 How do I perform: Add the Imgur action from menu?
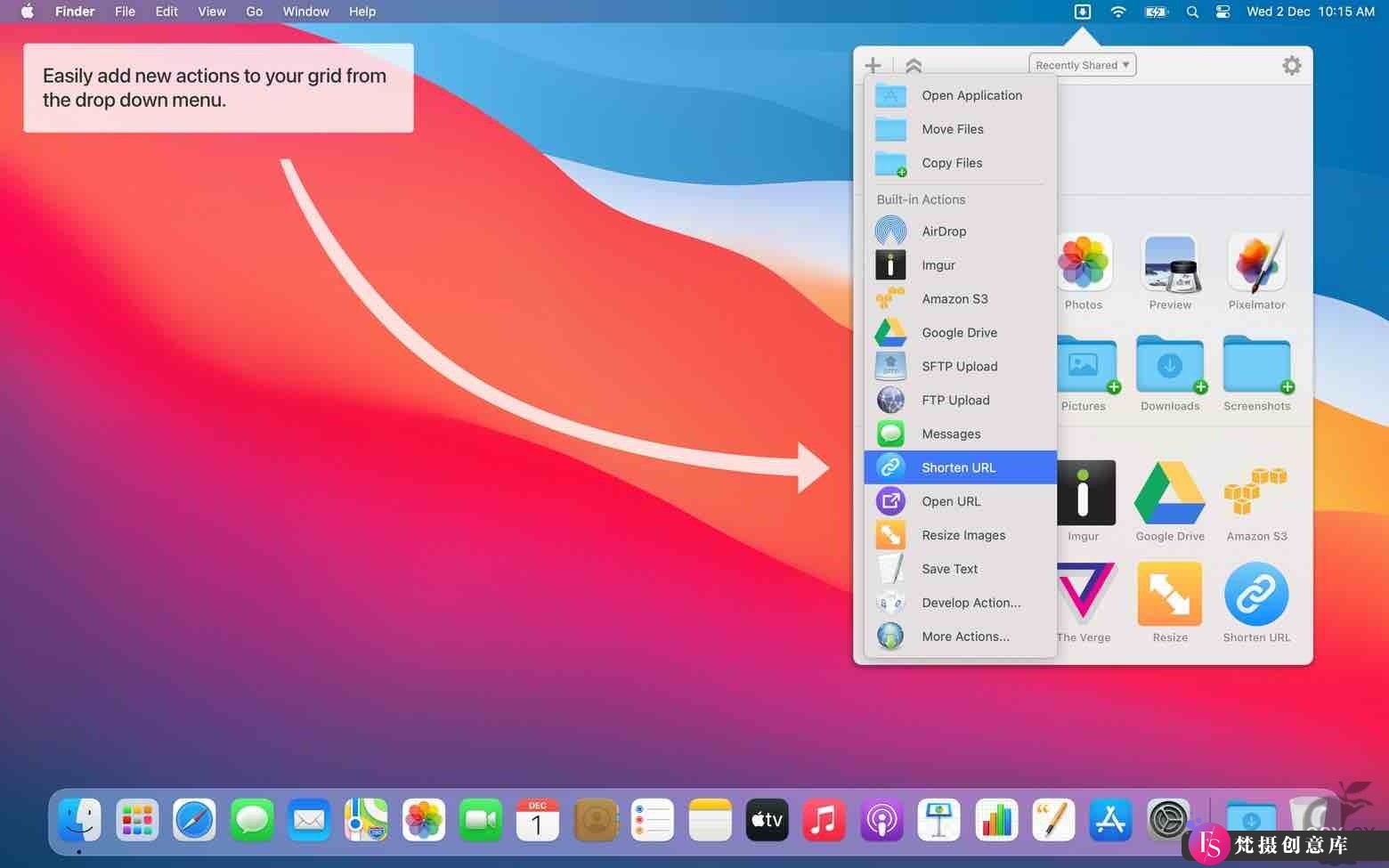[x=960, y=265]
